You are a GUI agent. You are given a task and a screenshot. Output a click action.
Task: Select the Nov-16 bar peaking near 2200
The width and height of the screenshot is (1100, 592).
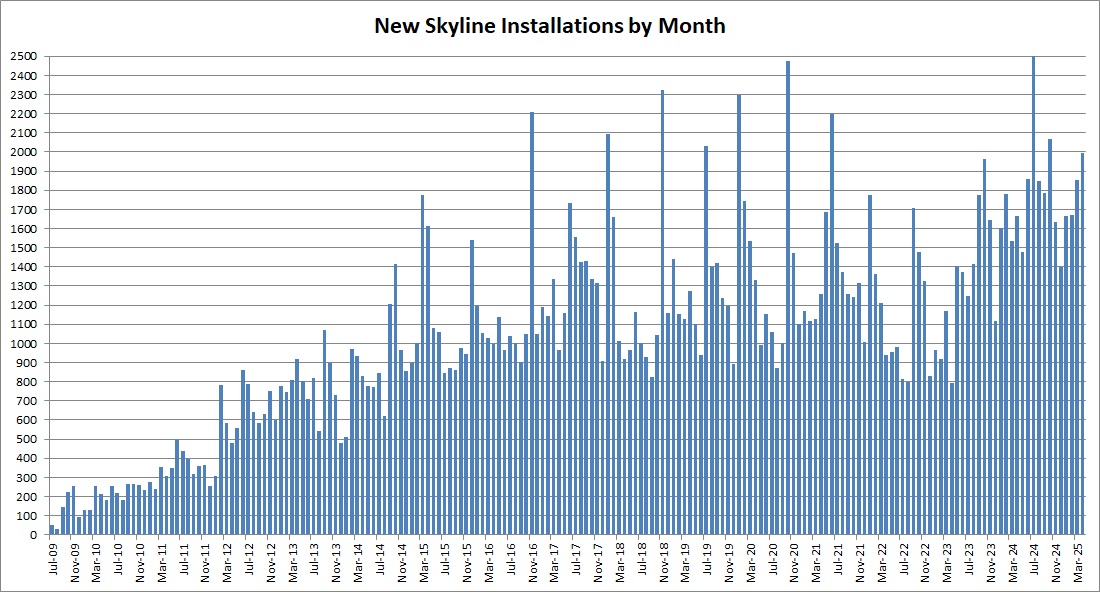pos(532,323)
